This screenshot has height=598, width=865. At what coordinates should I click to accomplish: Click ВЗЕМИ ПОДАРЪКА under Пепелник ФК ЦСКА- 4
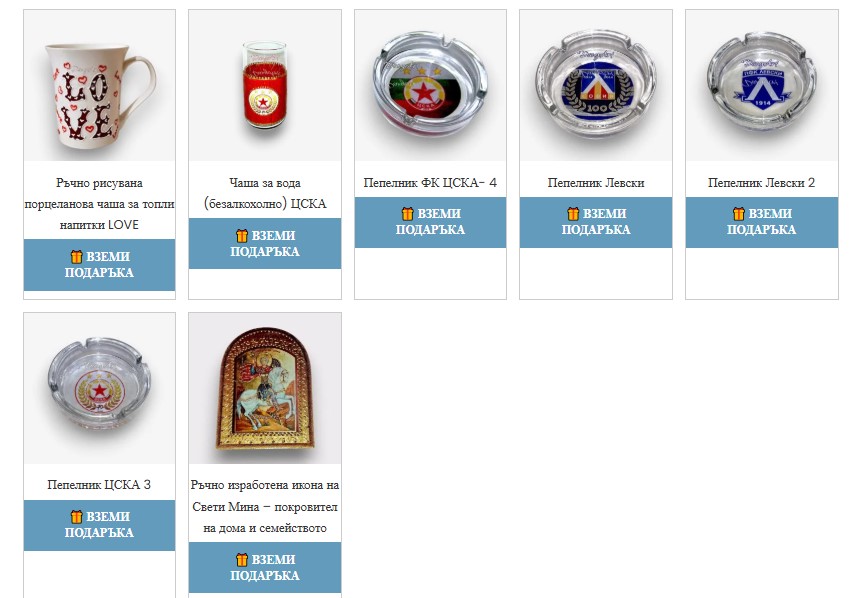[x=430, y=222]
